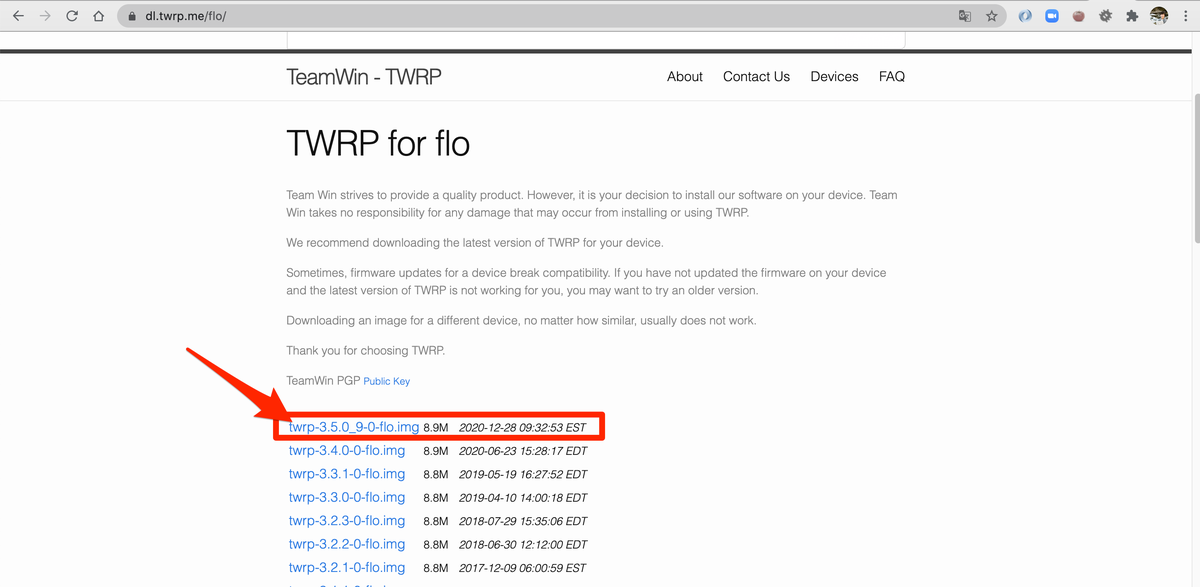Download twrp-3.3.1-0-flo.img

pyautogui.click(x=347, y=474)
